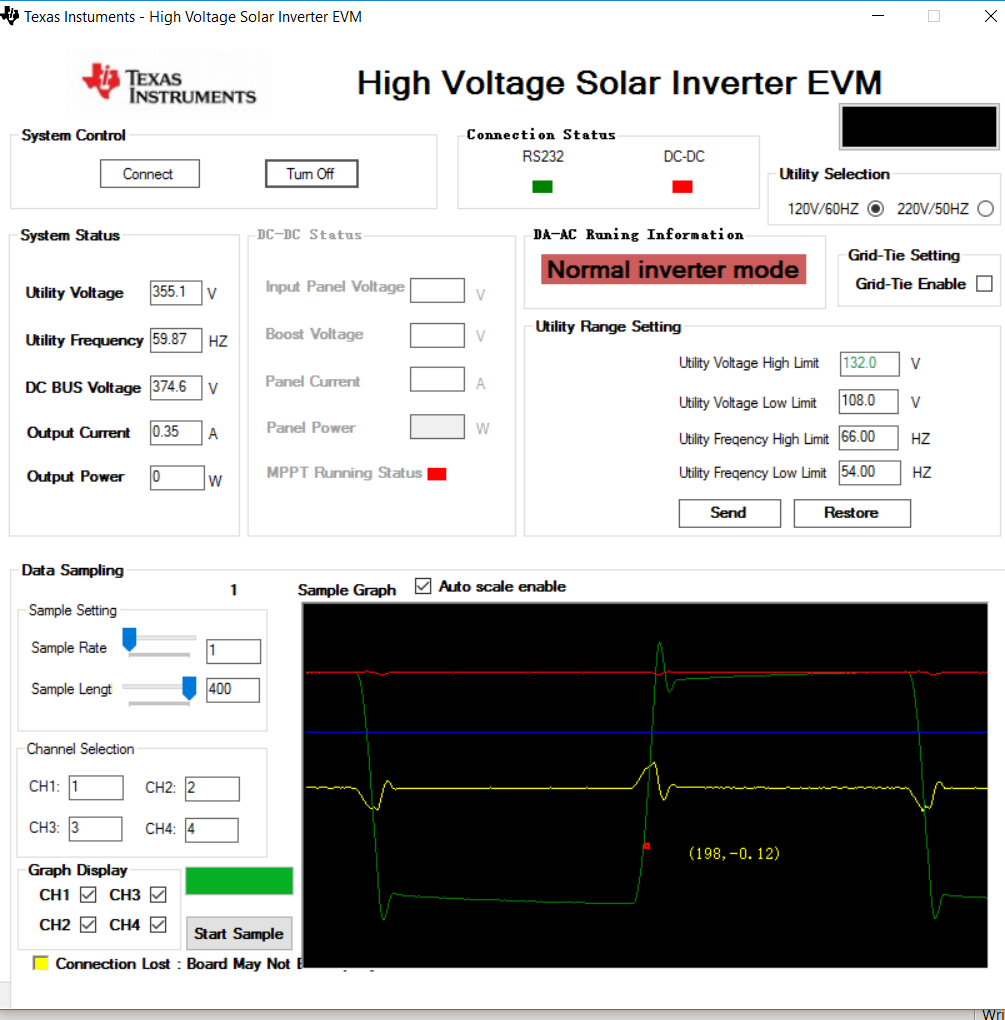Close the Solar Inverter EVM window
The height and width of the screenshot is (1020, 1005).
tap(990, 16)
